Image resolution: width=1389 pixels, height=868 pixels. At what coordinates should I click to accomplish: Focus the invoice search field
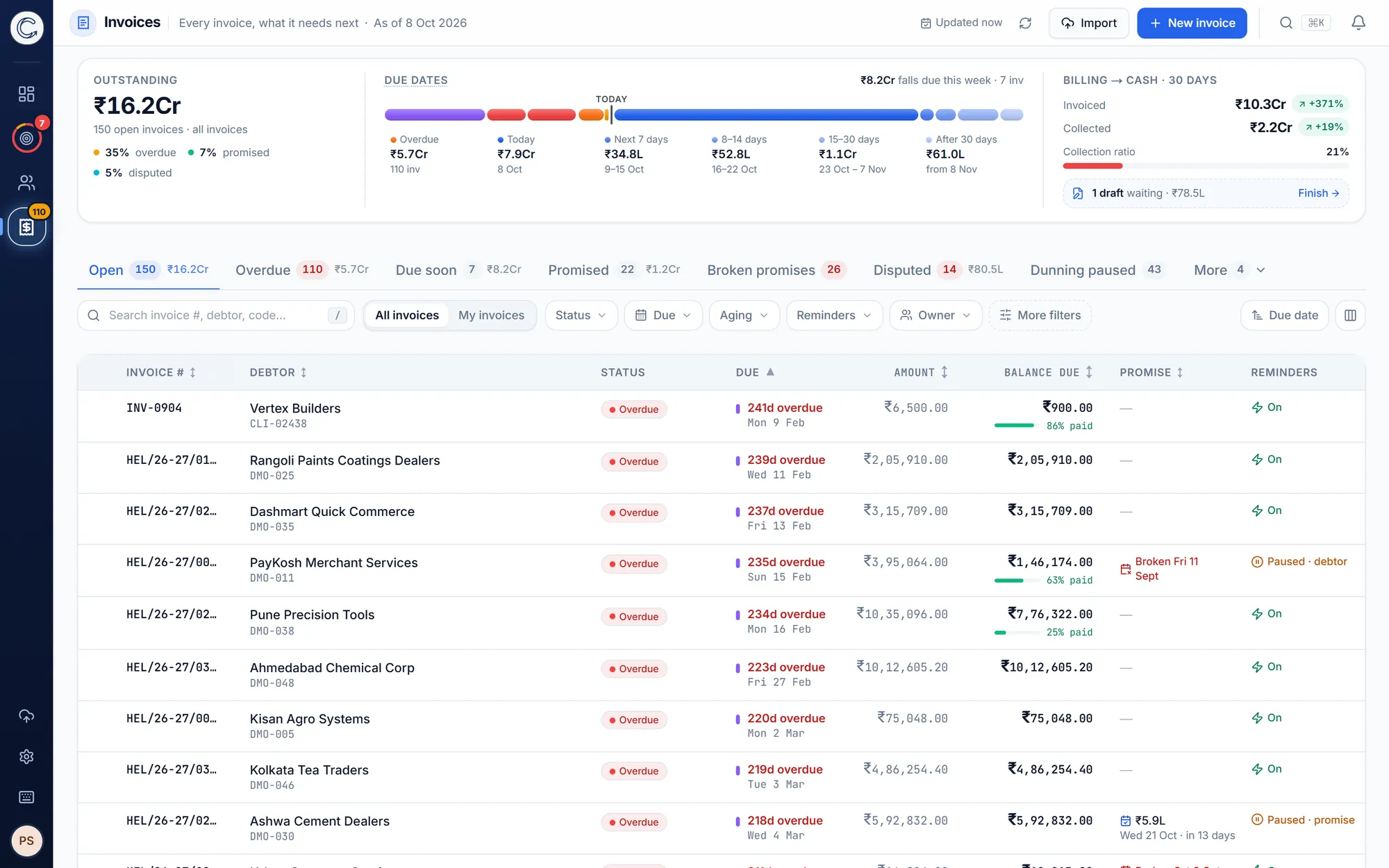(x=216, y=315)
